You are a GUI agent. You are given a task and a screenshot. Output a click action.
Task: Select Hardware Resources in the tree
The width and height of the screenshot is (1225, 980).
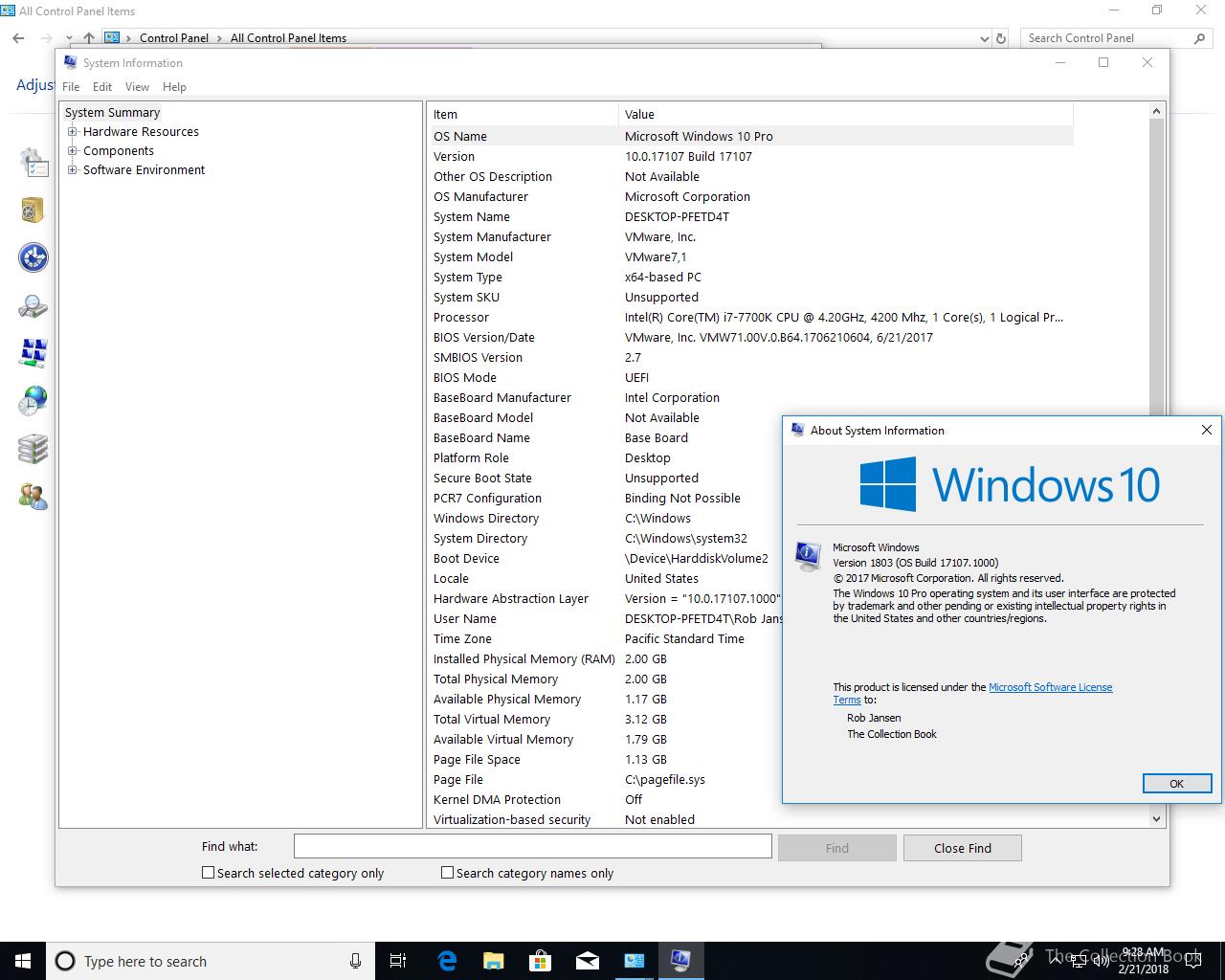pyautogui.click(x=141, y=132)
